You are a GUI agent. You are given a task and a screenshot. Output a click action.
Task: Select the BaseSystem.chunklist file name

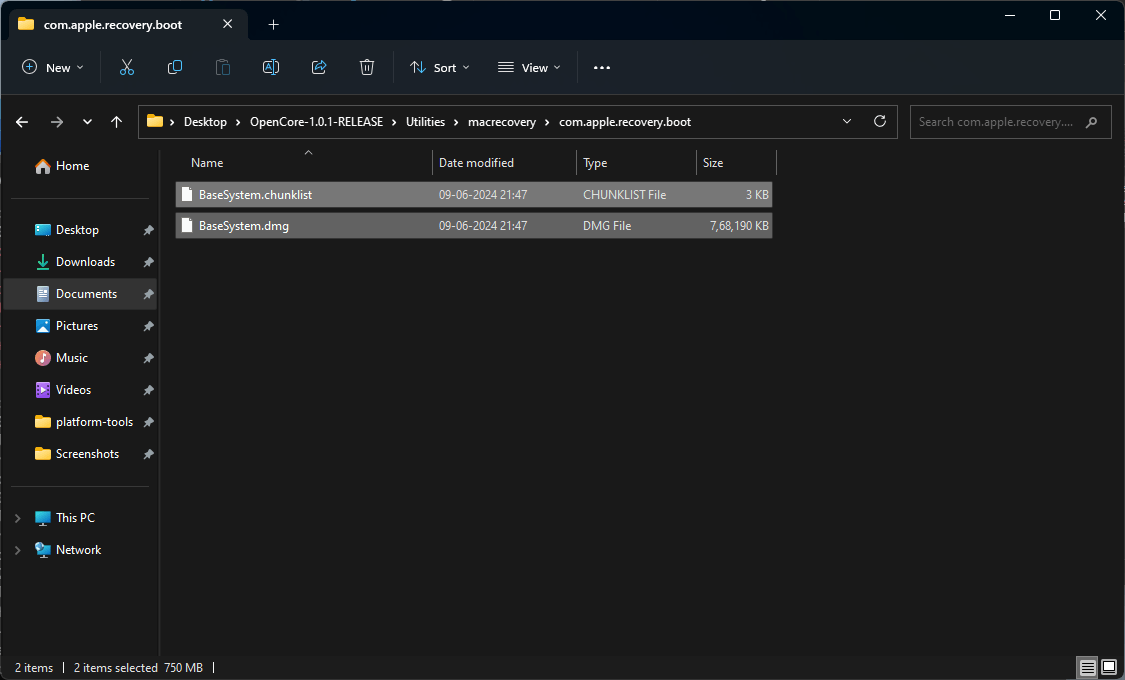pos(255,194)
